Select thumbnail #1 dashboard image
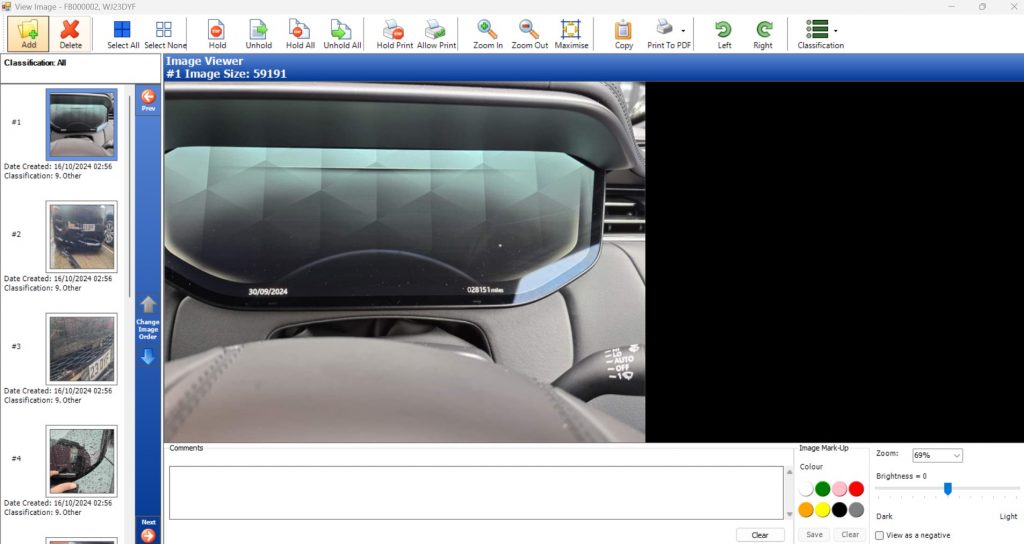 (x=82, y=124)
